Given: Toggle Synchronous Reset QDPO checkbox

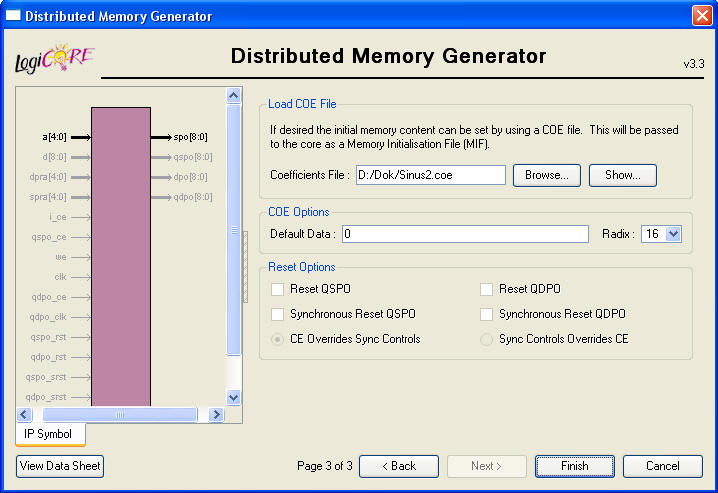Looking at the screenshot, I should [x=486, y=314].
